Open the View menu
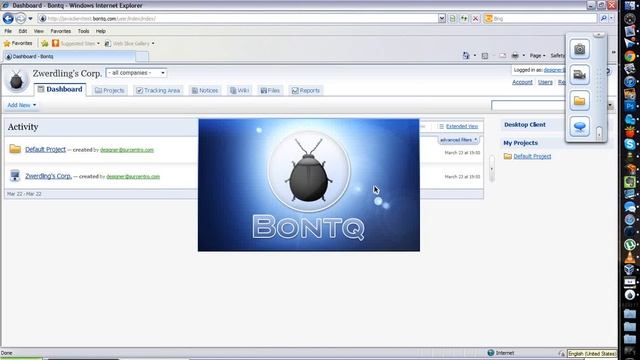The width and height of the screenshot is (640, 360). (x=38, y=31)
